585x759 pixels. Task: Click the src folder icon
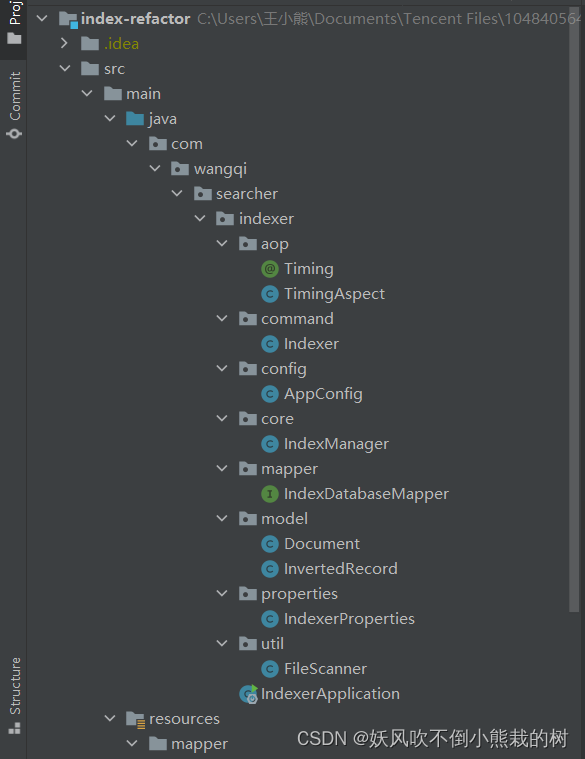[90, 69]
